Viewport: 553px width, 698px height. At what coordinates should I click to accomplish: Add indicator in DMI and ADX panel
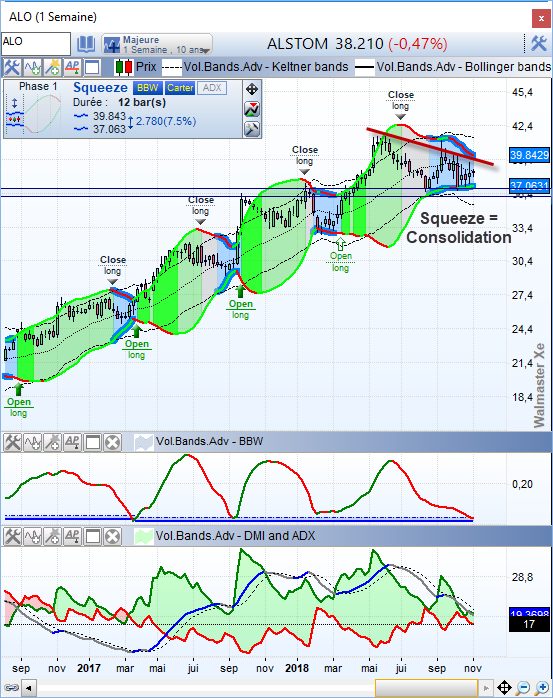33,536
